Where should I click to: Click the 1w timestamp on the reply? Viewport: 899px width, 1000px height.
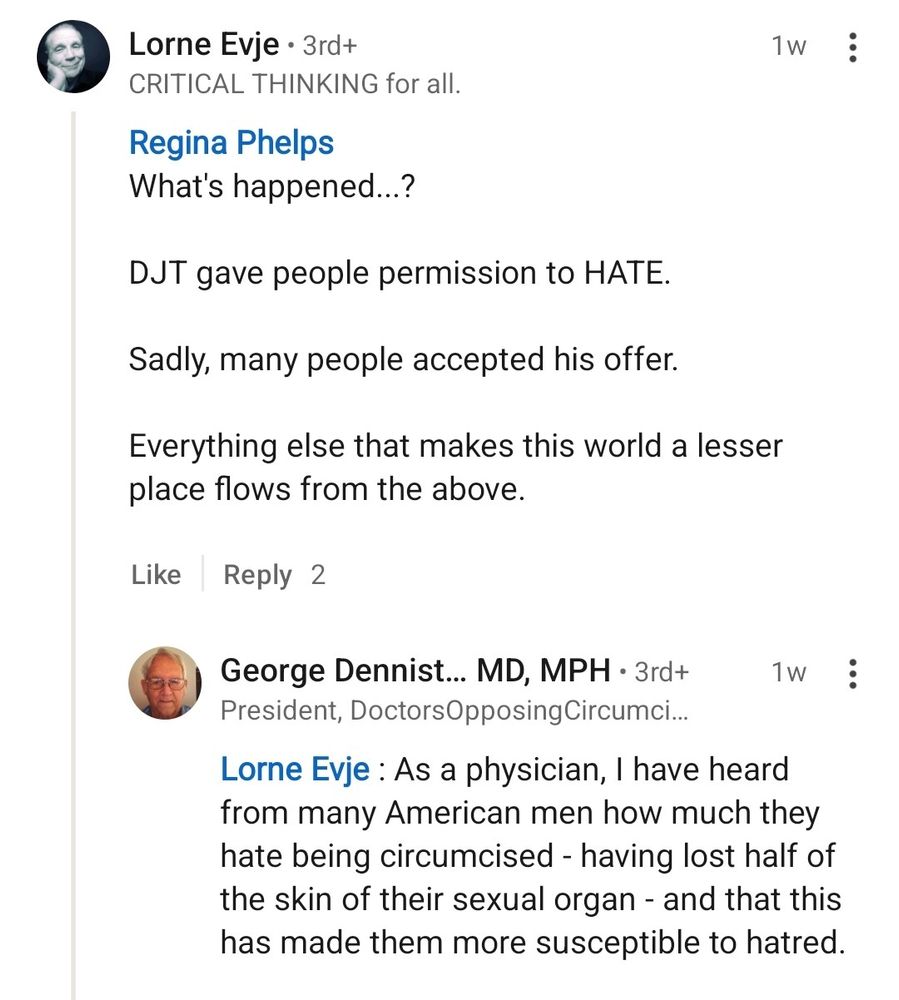(789, 673)
